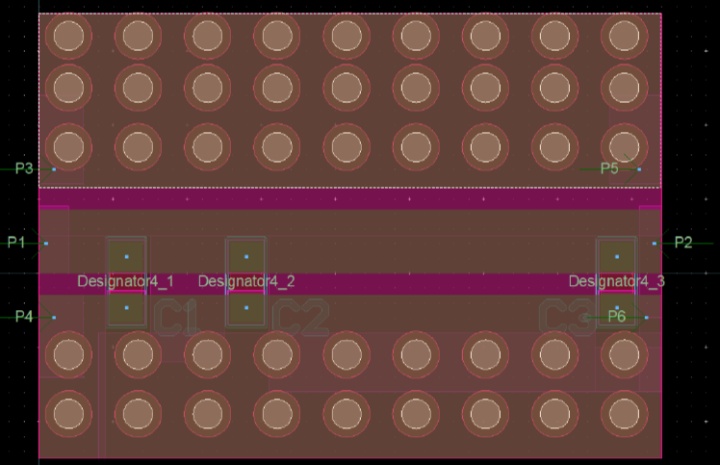Click the Designator4_2 text label
The height and width of the screenshot is (465, 720).
click(x=246, y=281)
